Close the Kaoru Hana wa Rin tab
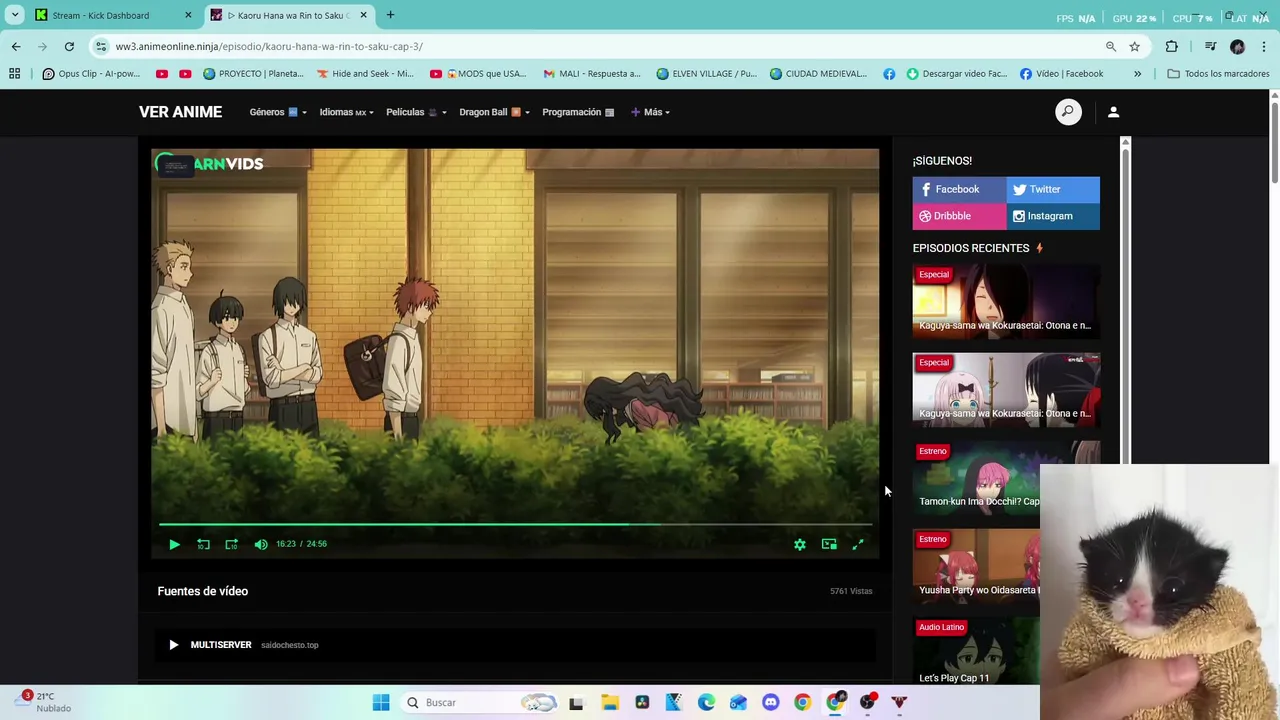Screen dimensions: 1280x720 tap(363, 15)
